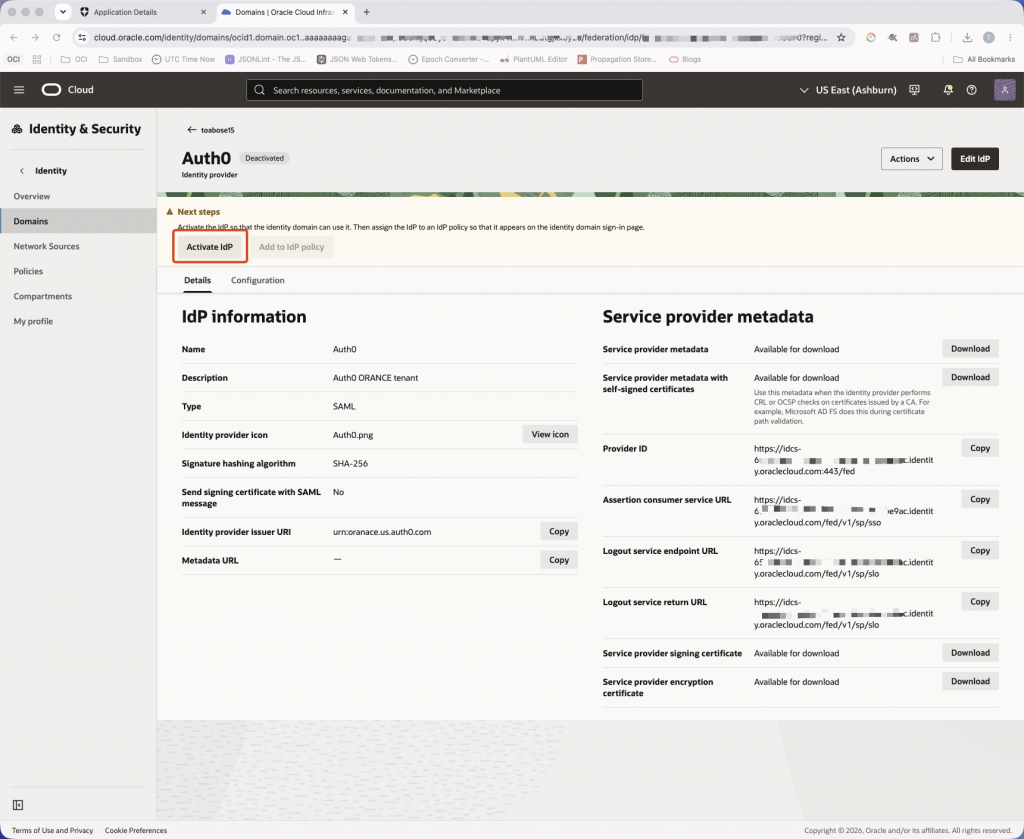Expand the tab search dropdown
Screen dimensions: 1024x839
pos(63,12)
